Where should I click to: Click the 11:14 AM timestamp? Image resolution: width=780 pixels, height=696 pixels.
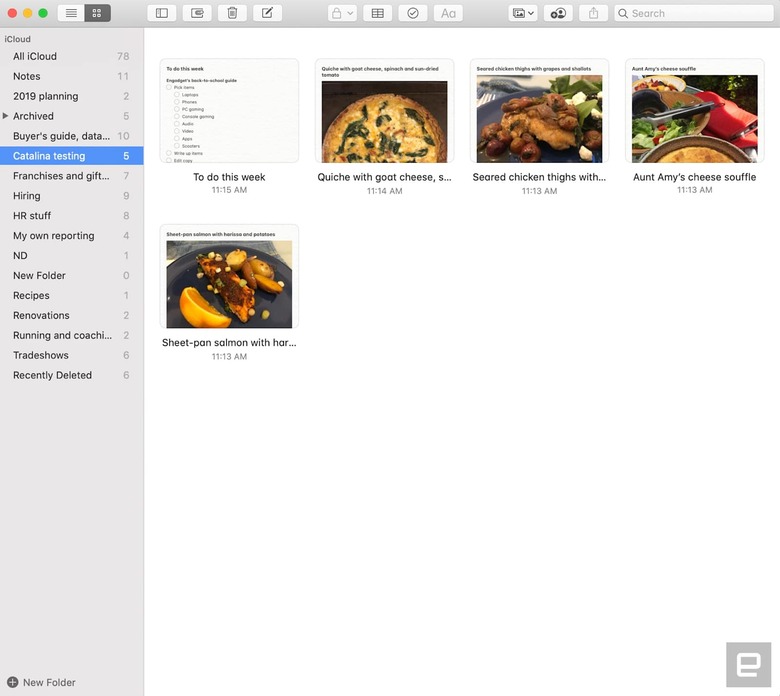(x=385, y=191)
